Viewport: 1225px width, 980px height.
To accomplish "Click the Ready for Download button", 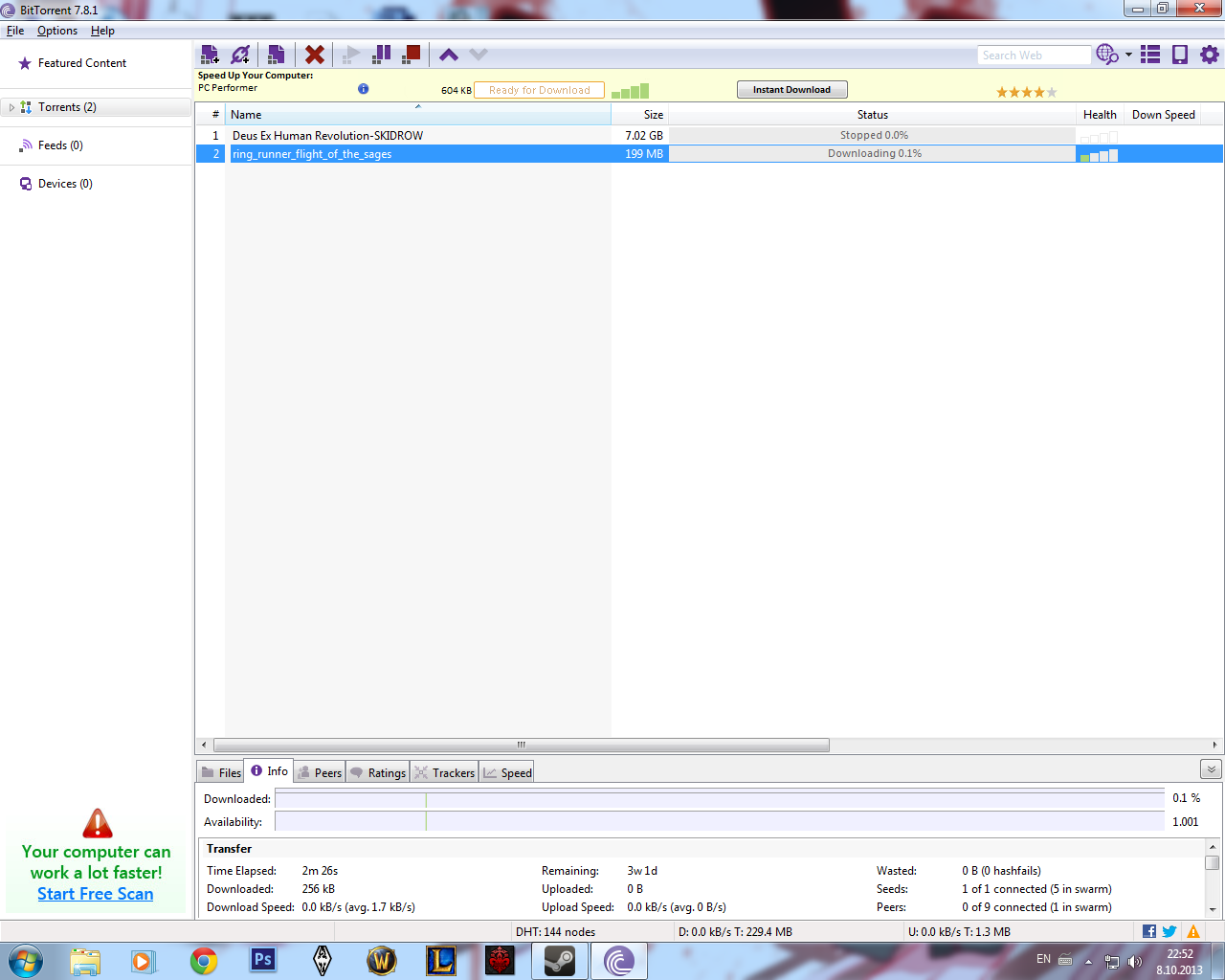I will pyautogui.click(x=539, y=90).
